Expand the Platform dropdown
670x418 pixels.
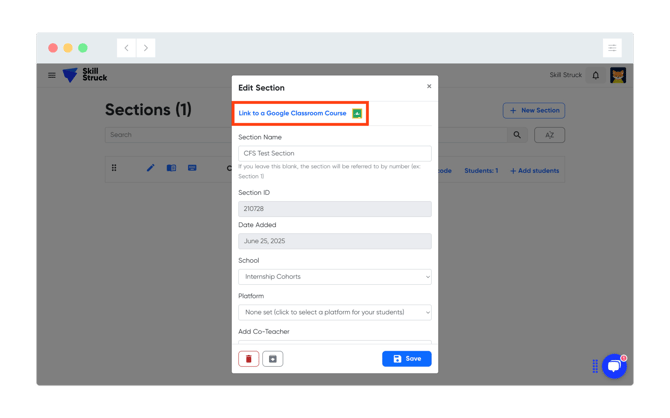[x=335, y=312]
